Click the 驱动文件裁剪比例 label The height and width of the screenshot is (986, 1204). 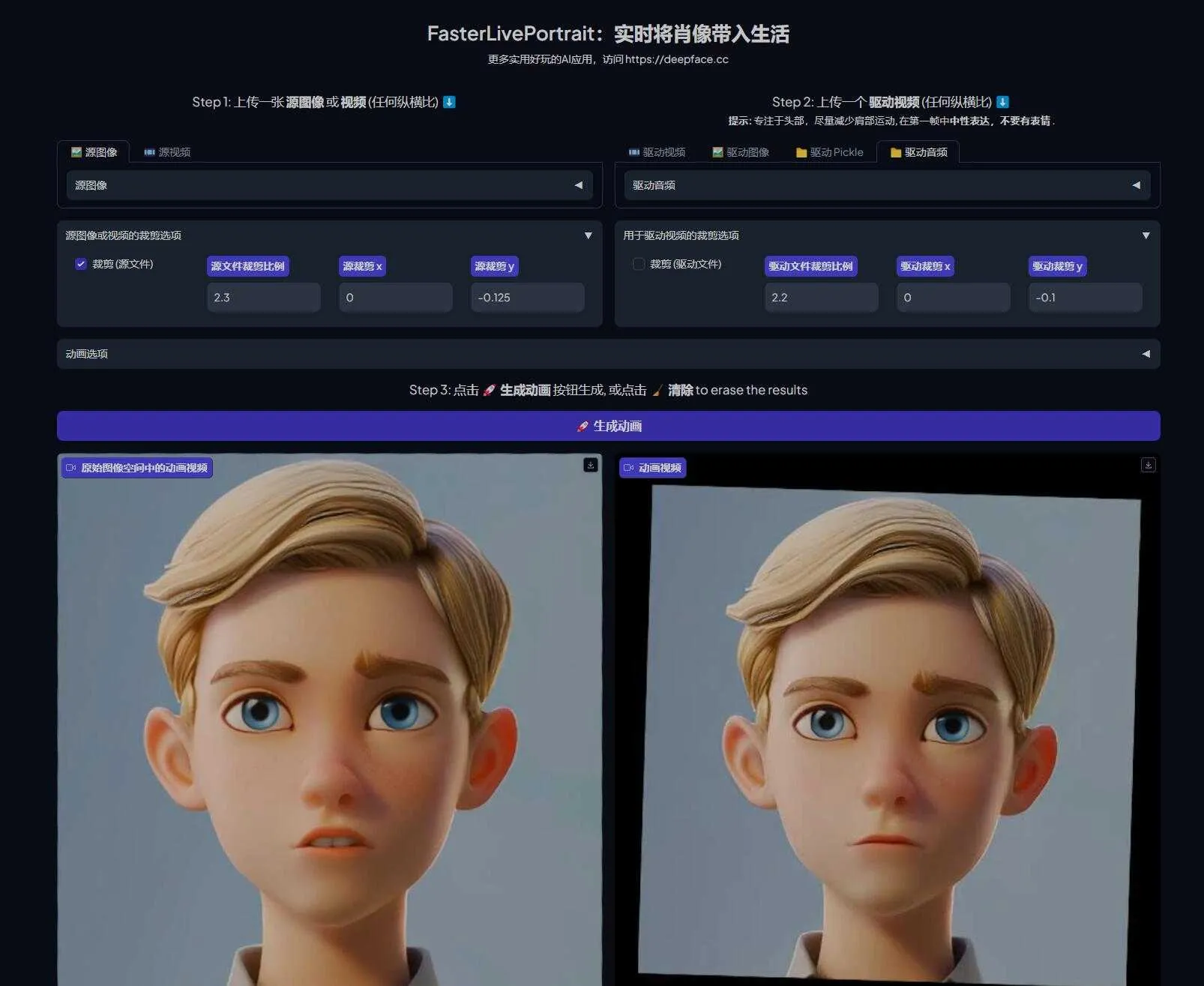[x=810, y=266]
